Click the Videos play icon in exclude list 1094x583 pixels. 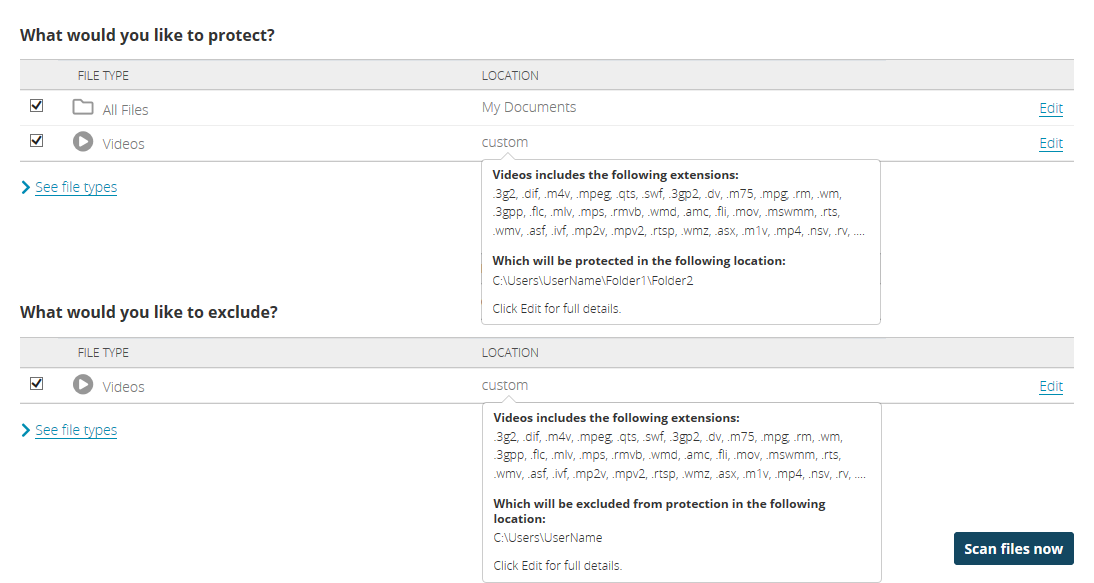pyautogui.click(x=83, y=385)
